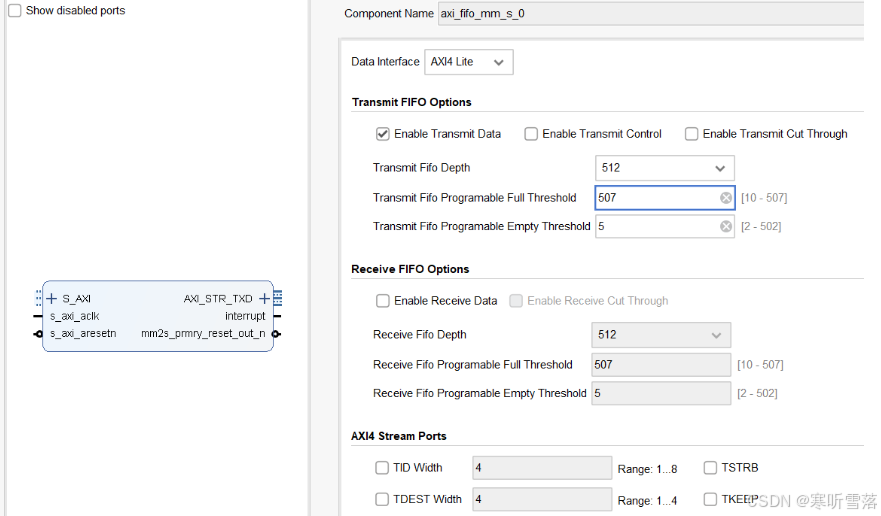
Task: Click AXI4 Stream Ports heading
Action: click(x=399, y=436)
